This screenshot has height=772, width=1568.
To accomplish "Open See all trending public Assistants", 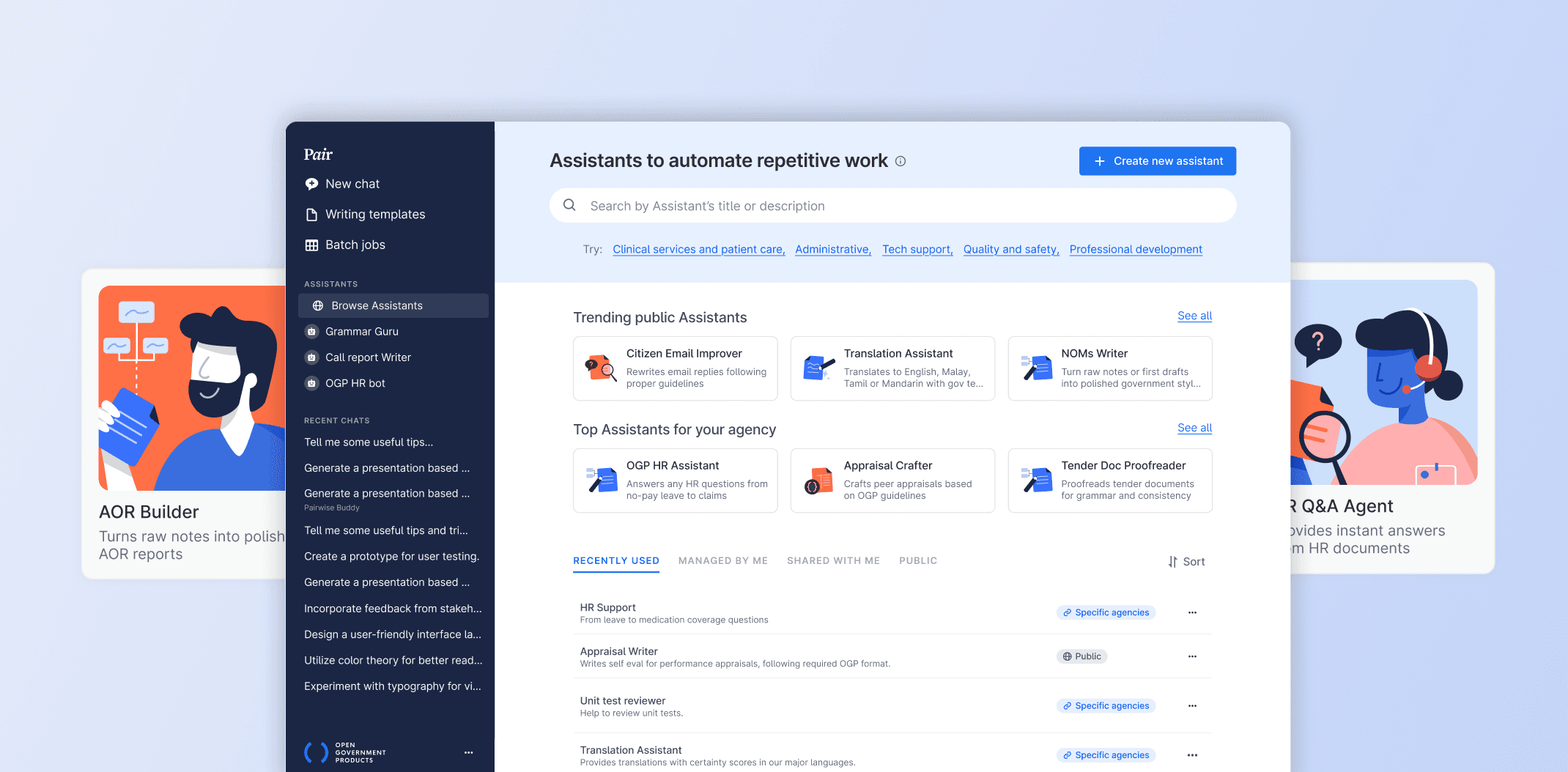I will point(1194,316).
